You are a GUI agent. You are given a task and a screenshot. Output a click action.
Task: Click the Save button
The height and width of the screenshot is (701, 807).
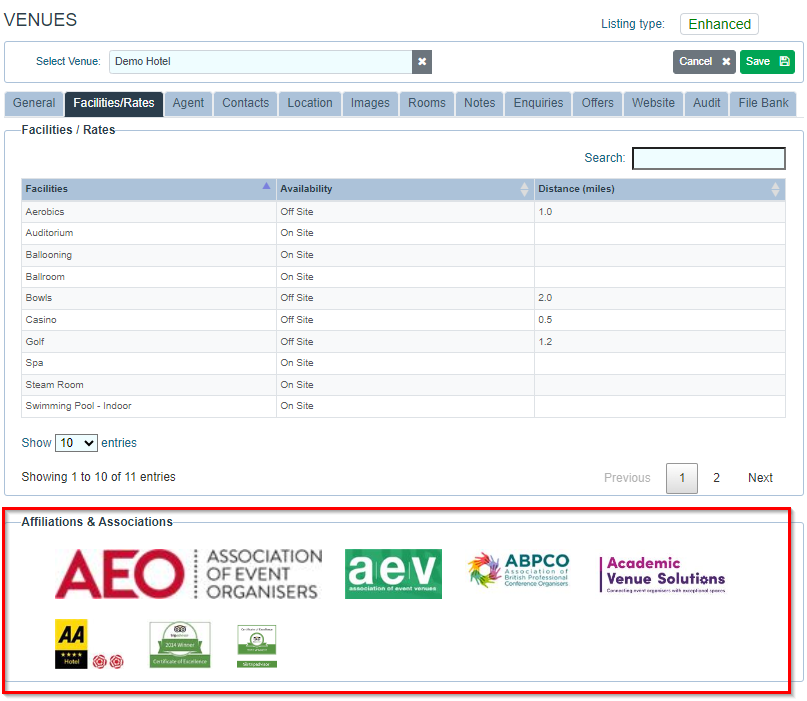tap(767, 62)
